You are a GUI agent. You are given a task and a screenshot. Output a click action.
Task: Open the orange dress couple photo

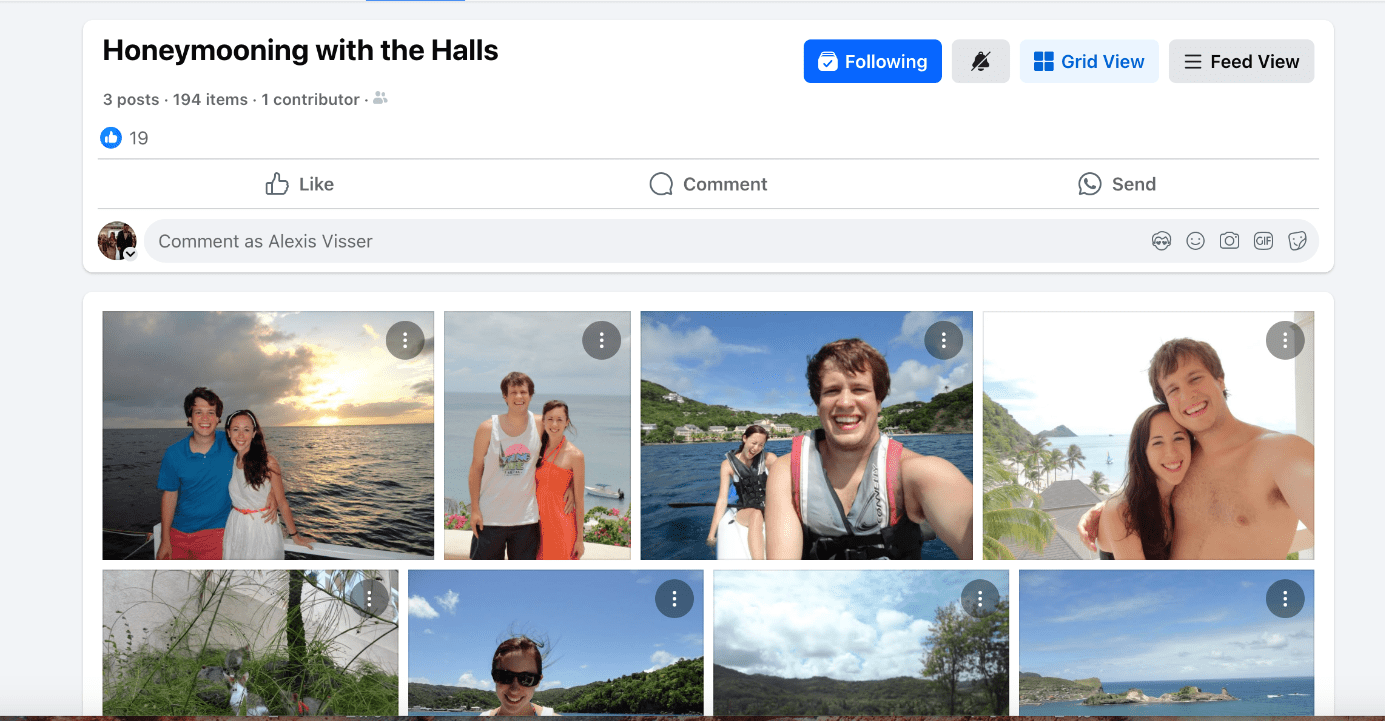coord(537,435)
